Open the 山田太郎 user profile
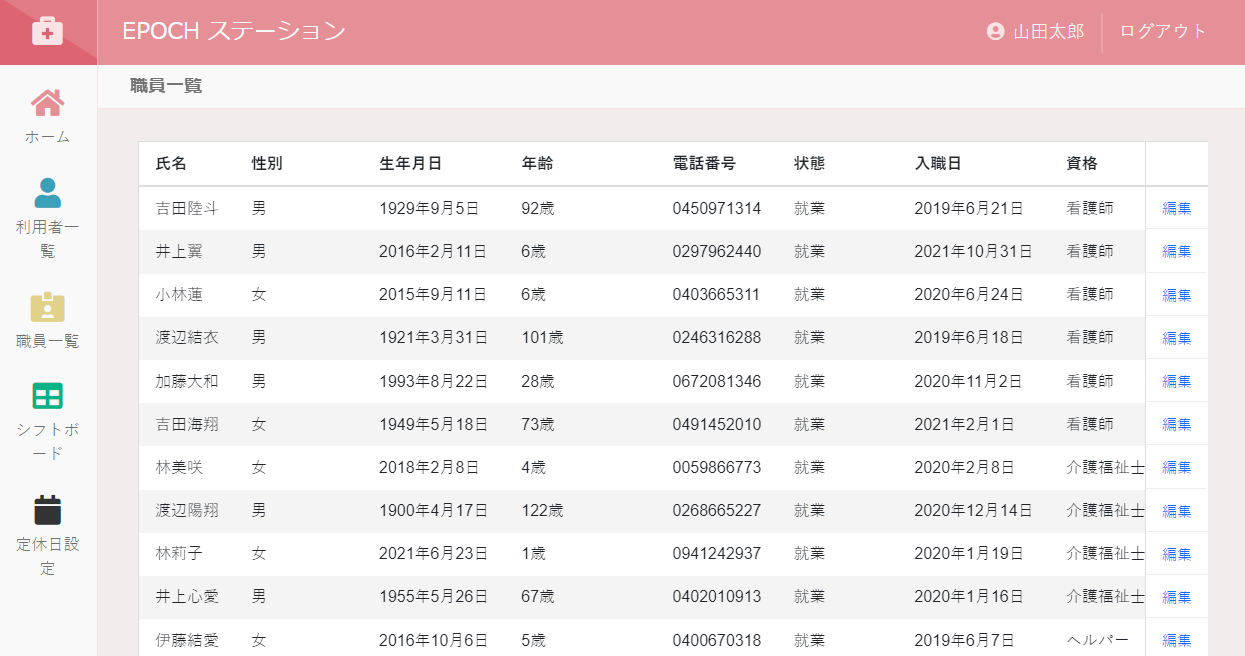1245x656 pixels. tap(1048, 31)
